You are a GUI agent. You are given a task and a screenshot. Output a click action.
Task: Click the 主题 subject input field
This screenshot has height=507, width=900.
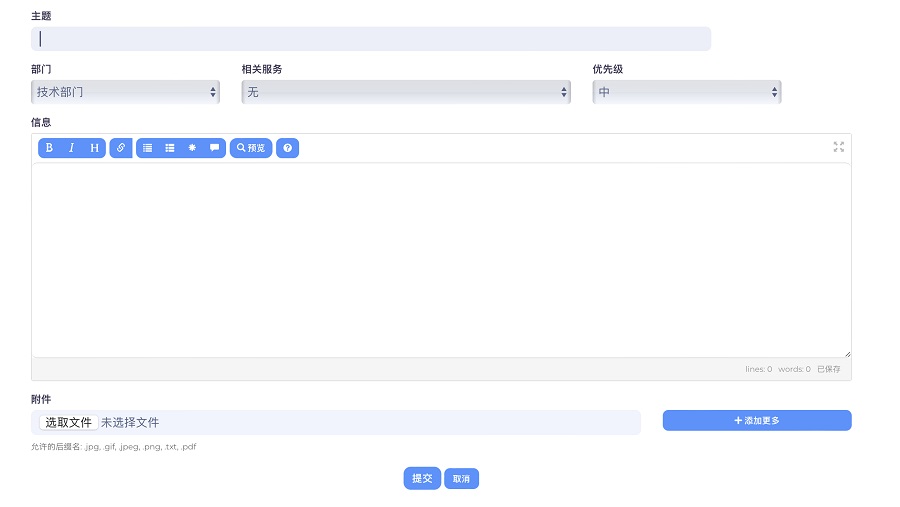click(x=371, y=38)
